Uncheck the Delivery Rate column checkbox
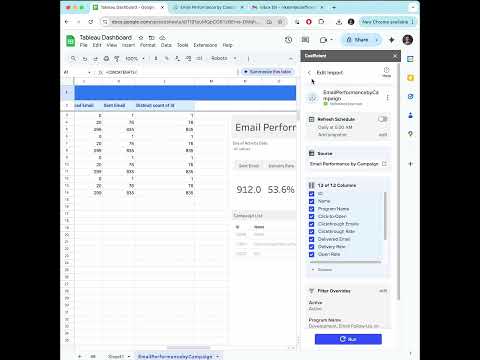 coord(311,247)
